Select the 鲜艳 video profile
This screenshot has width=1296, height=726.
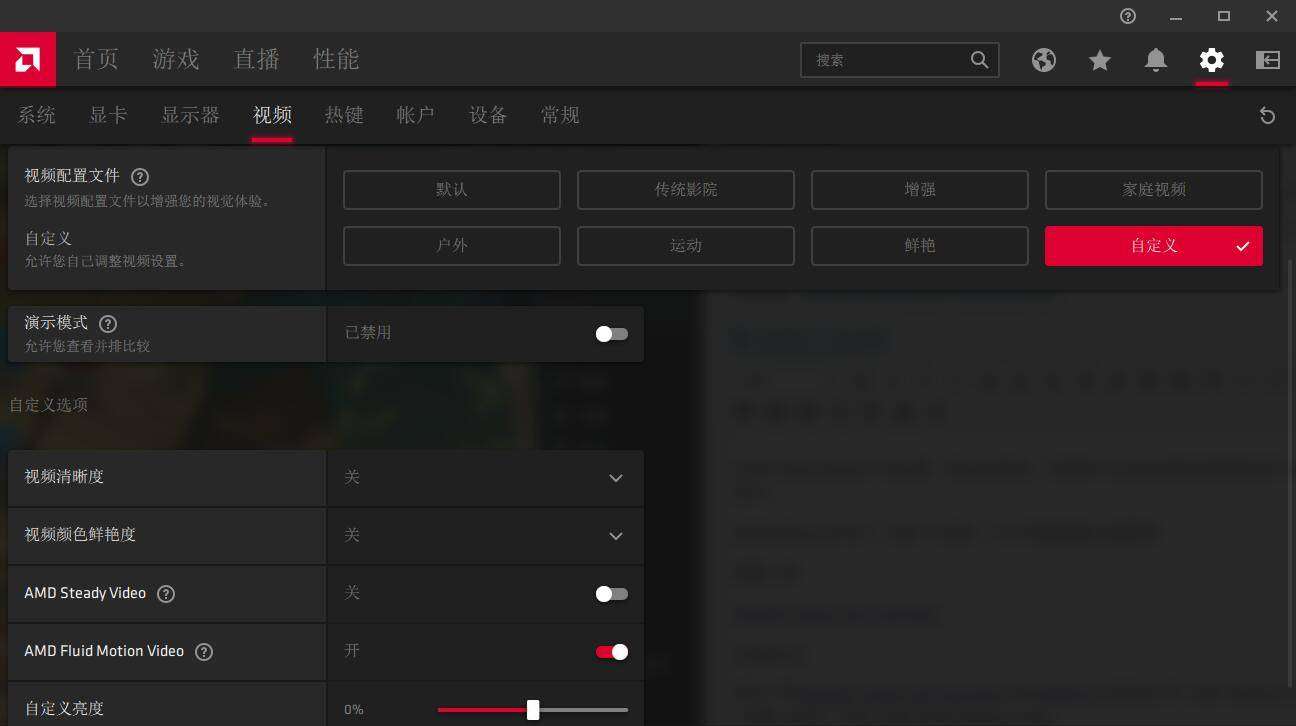click(x=920, y=246)
